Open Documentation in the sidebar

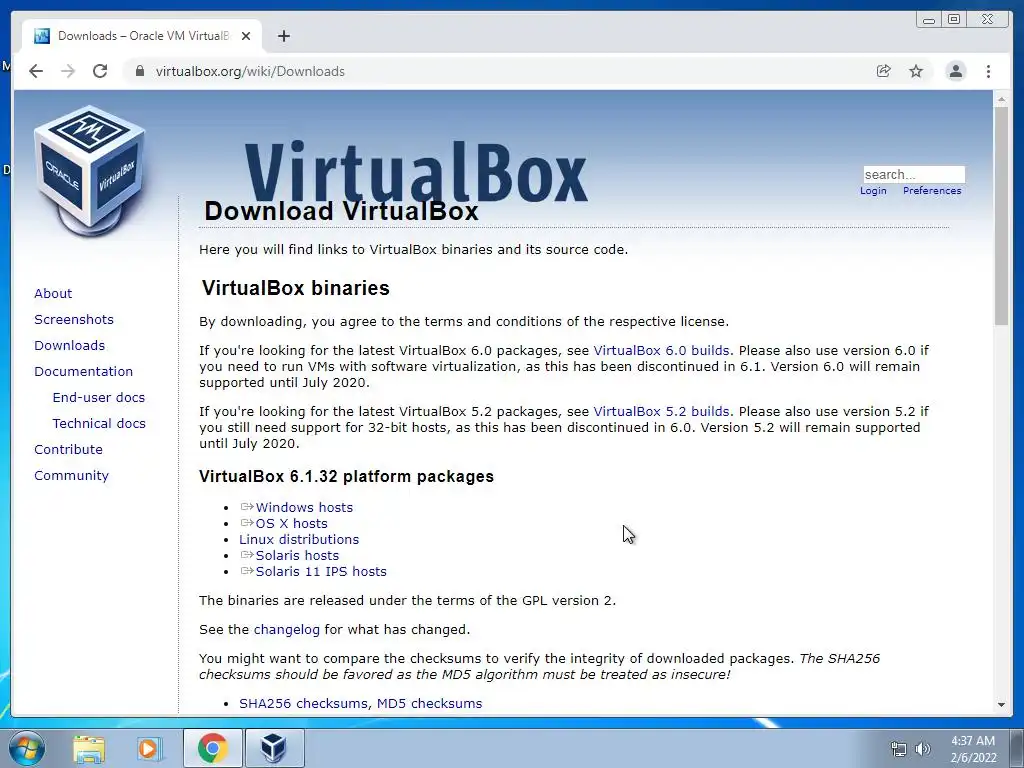(83, 371)
